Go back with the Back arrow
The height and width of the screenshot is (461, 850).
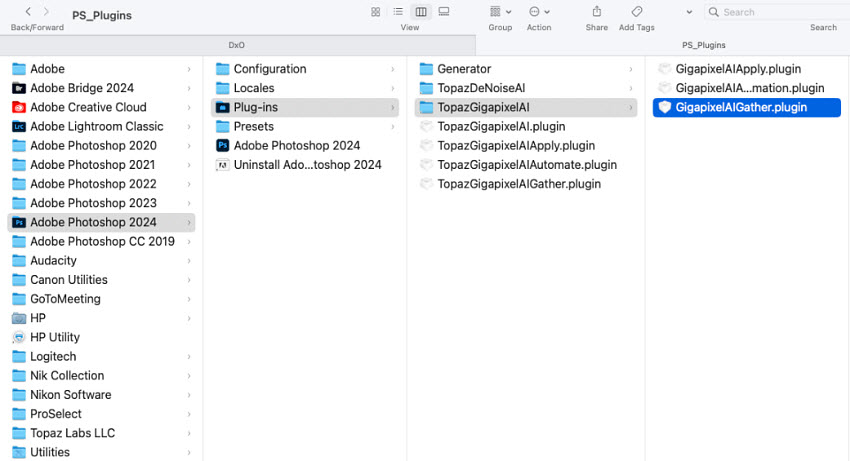pyautogui.click(x=28, y=12)
